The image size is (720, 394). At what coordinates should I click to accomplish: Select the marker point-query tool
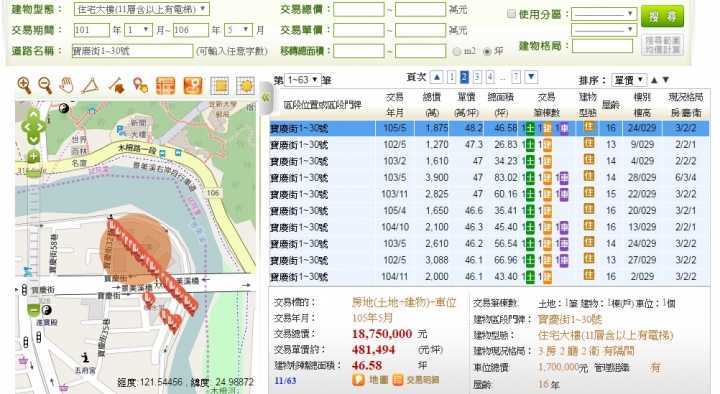[140, 85]
